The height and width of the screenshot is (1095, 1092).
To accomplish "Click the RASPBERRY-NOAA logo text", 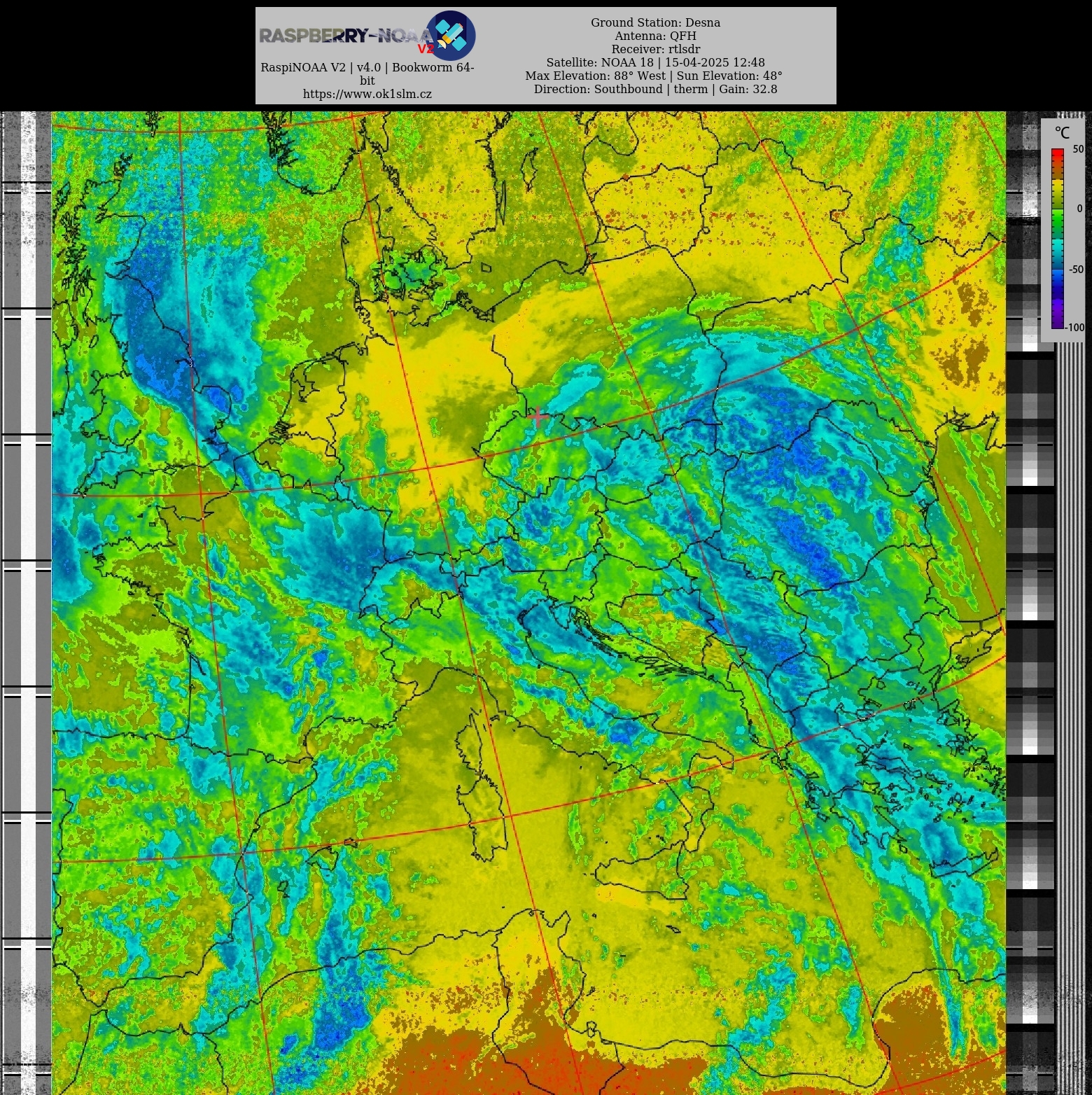I will (x=346, y=36).
